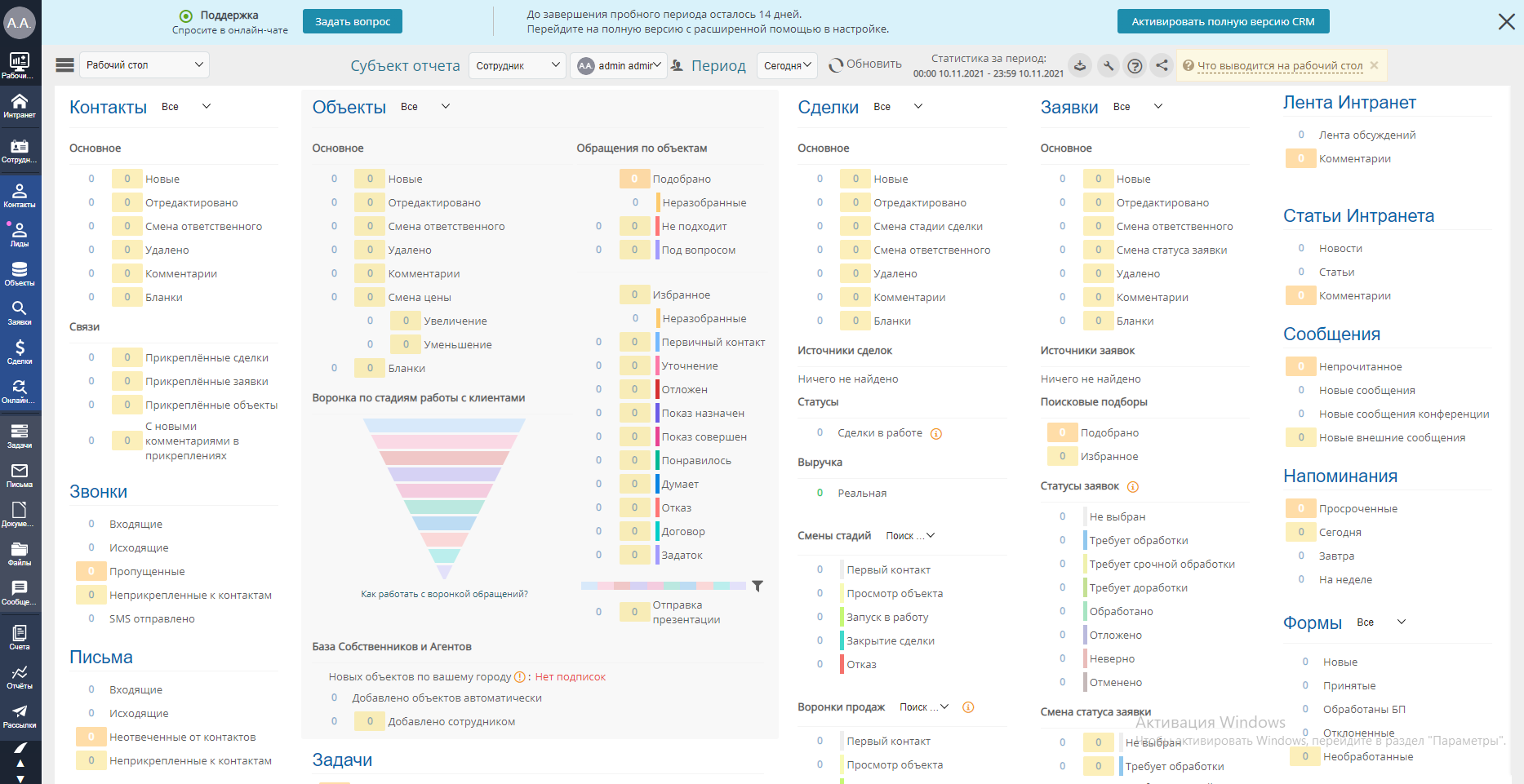Click the Обновить refresh control

pyautogui.click(x=865, y=64)
